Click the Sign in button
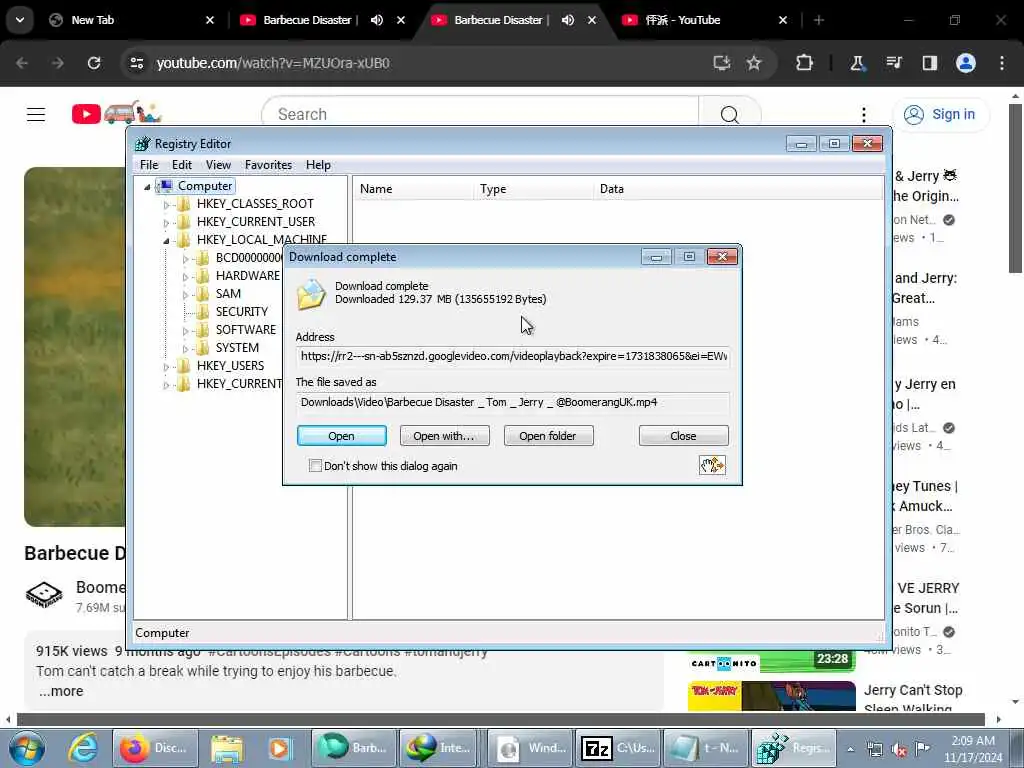Viewport: 1024px width, 768px height. click(940, 114)
